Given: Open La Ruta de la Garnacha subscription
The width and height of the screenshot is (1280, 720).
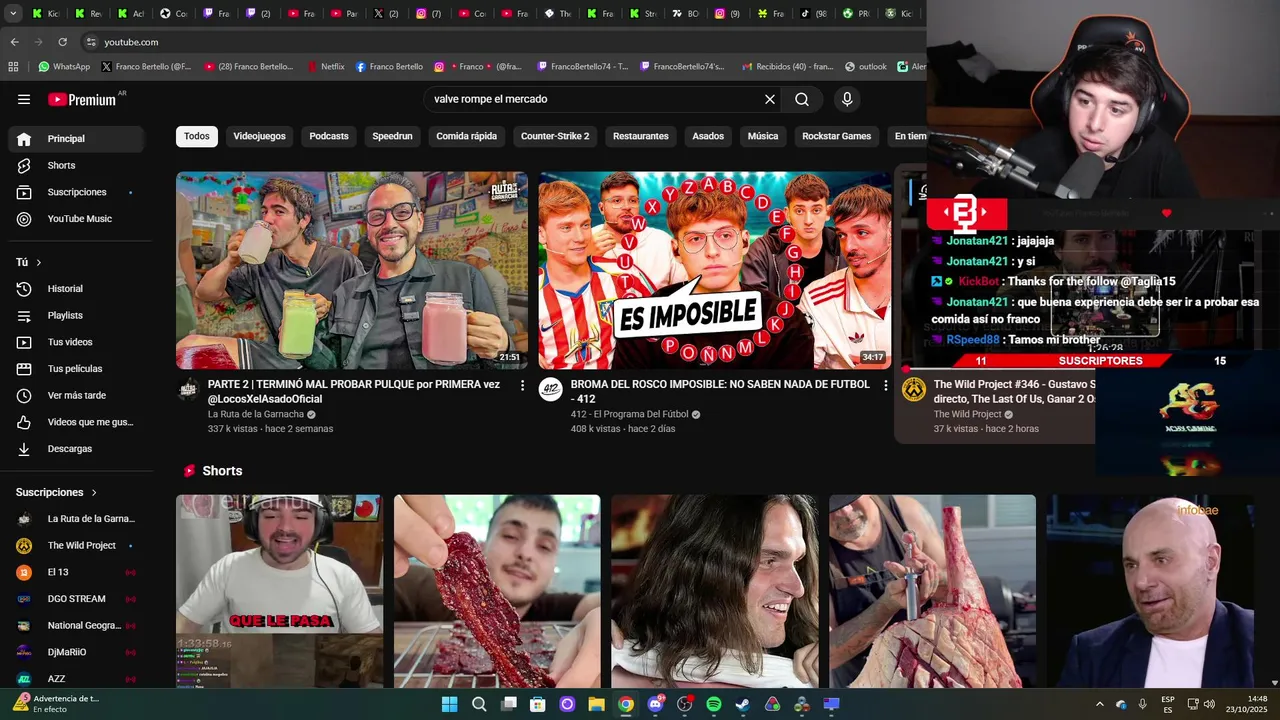Looking at the screenshot, I should pyautogui.click(x=76, y=519).
